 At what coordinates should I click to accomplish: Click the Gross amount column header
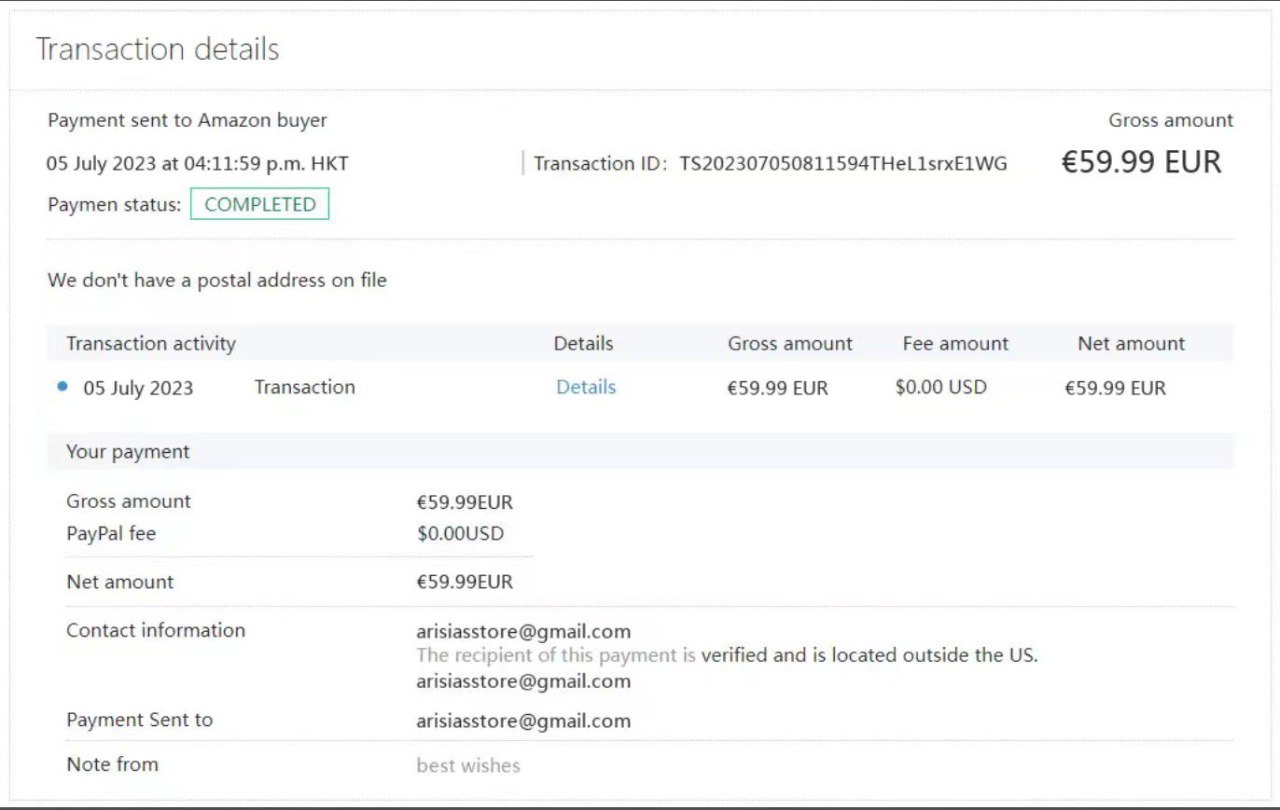790,343
